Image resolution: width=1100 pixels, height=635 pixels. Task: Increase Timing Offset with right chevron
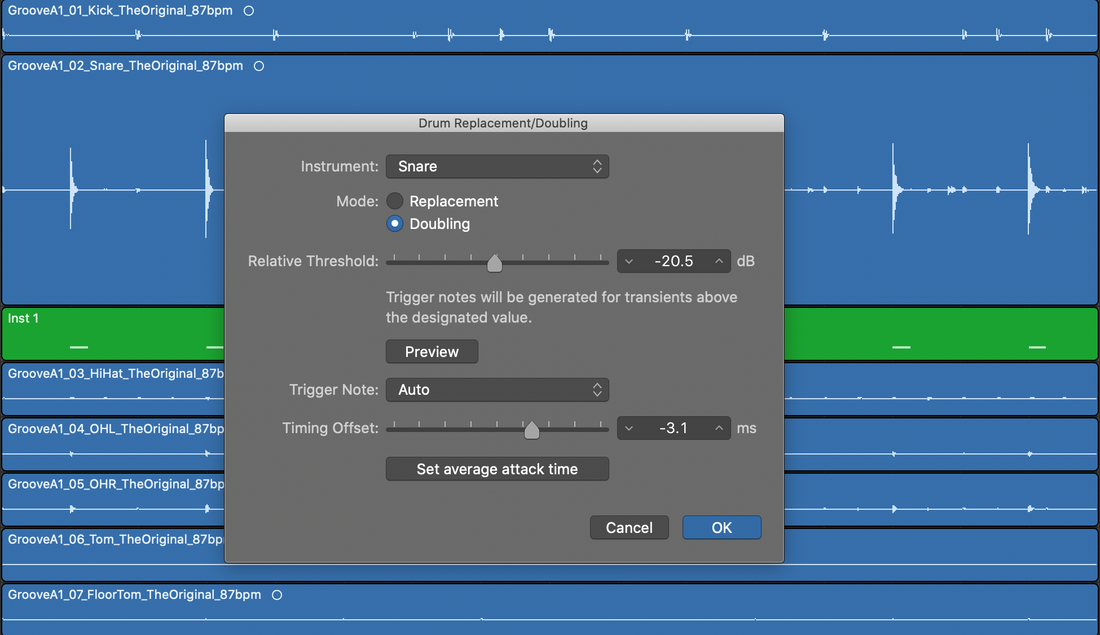tap(719, 429)
